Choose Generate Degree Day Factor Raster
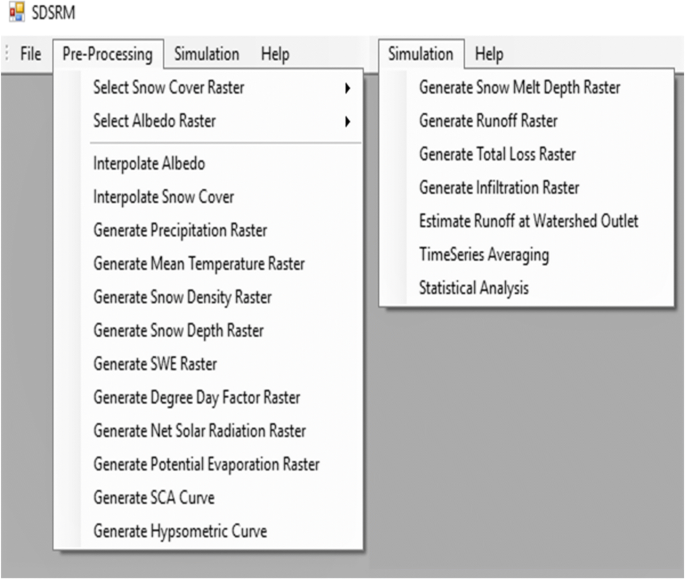685x579 pixels. [x=196, y=397]
